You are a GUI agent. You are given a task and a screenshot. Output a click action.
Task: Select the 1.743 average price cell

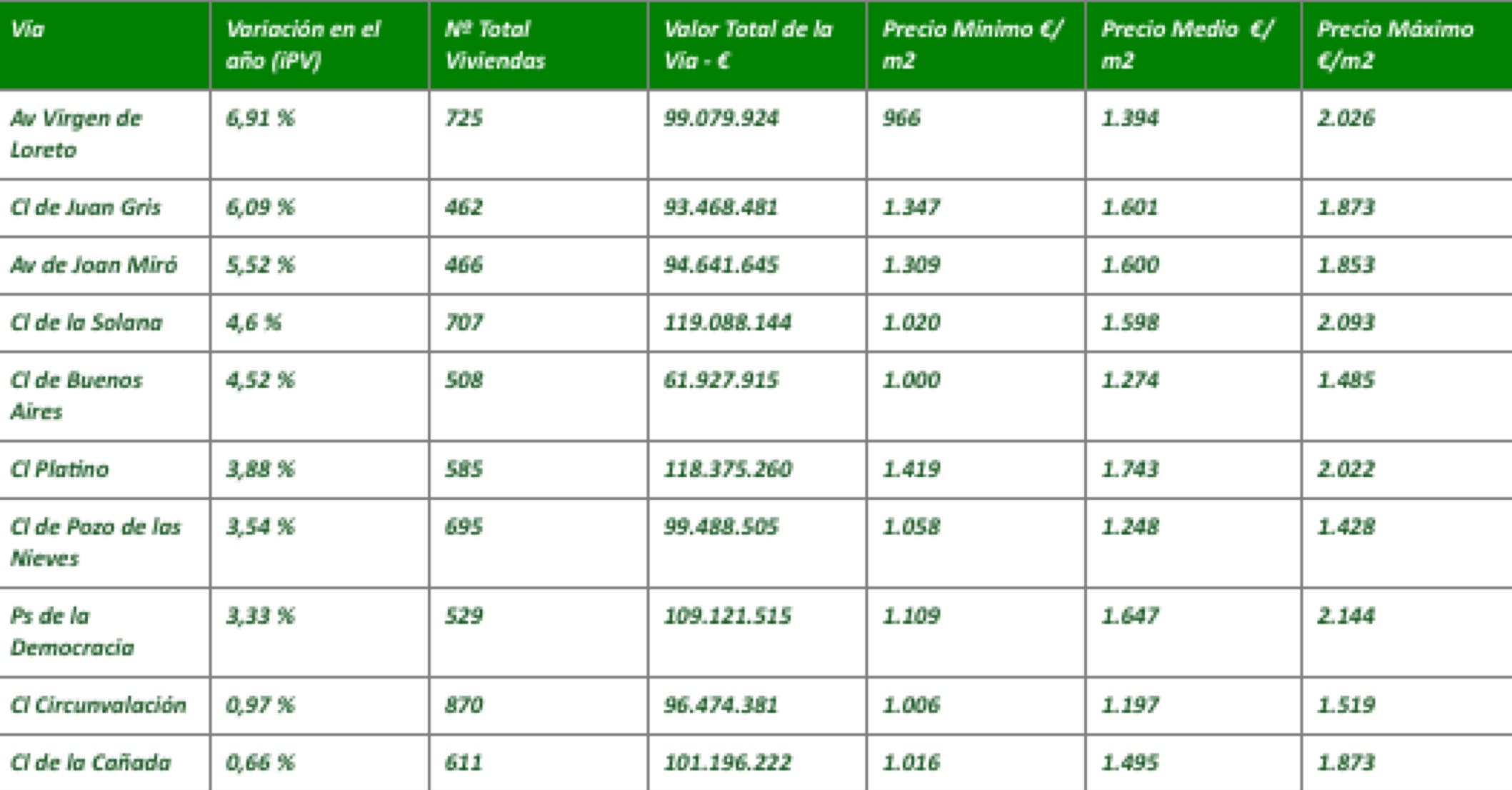[1129, 469]
